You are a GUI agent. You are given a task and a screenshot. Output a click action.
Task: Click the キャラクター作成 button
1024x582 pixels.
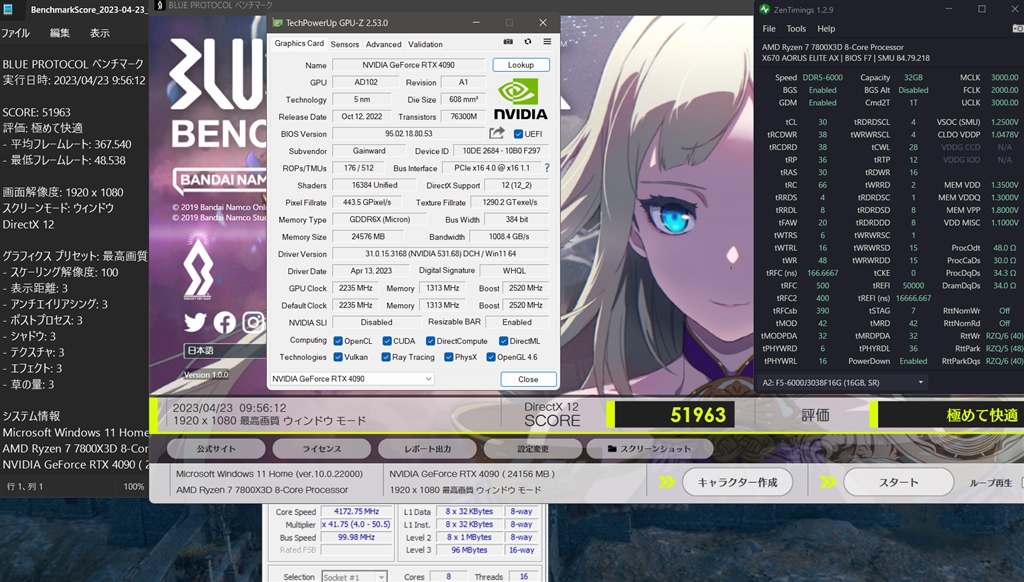737,482
